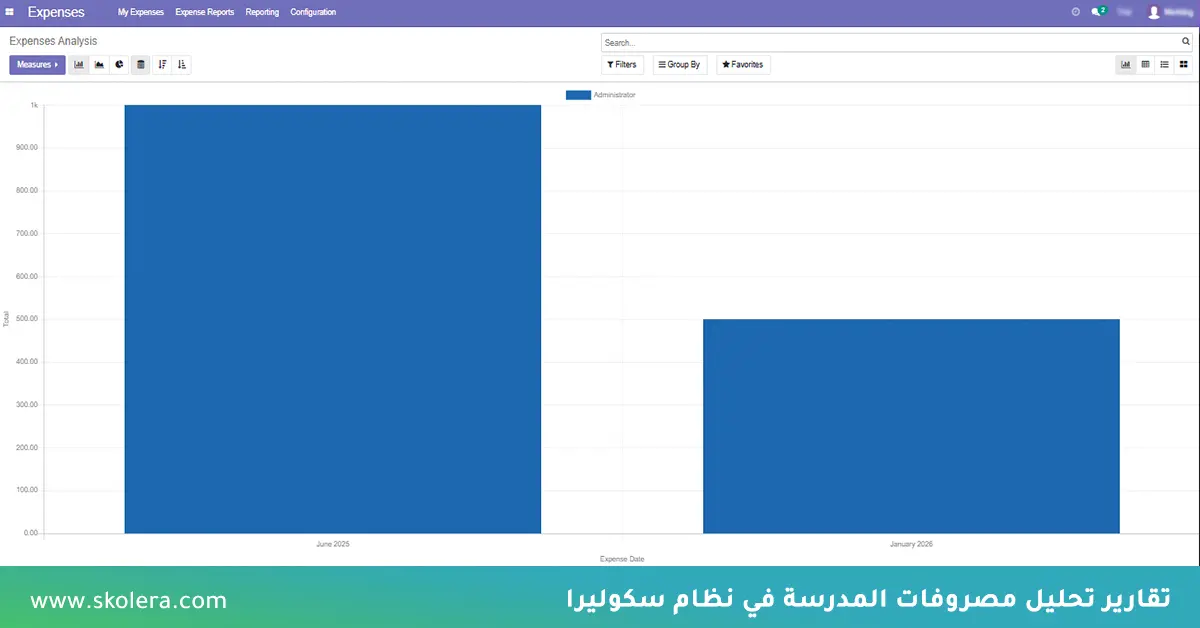Screen dimensions: 1200x628
Task: Select the pie chart view
Action: (120, 64)
